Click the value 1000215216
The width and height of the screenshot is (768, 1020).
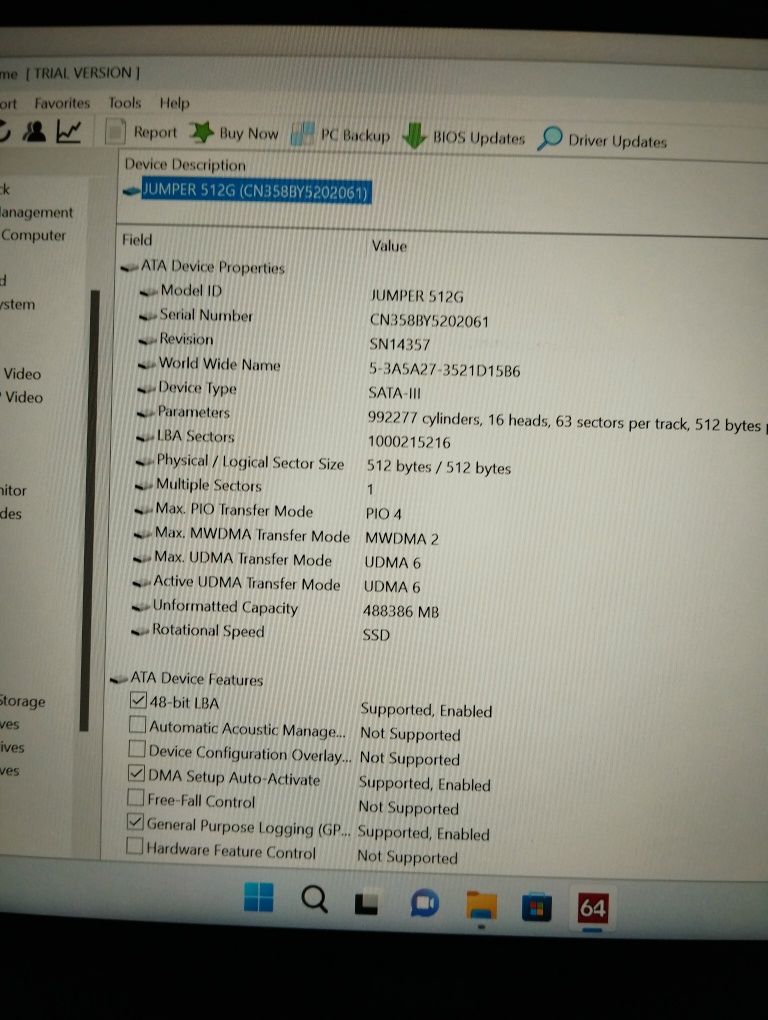tap(409, 442)
